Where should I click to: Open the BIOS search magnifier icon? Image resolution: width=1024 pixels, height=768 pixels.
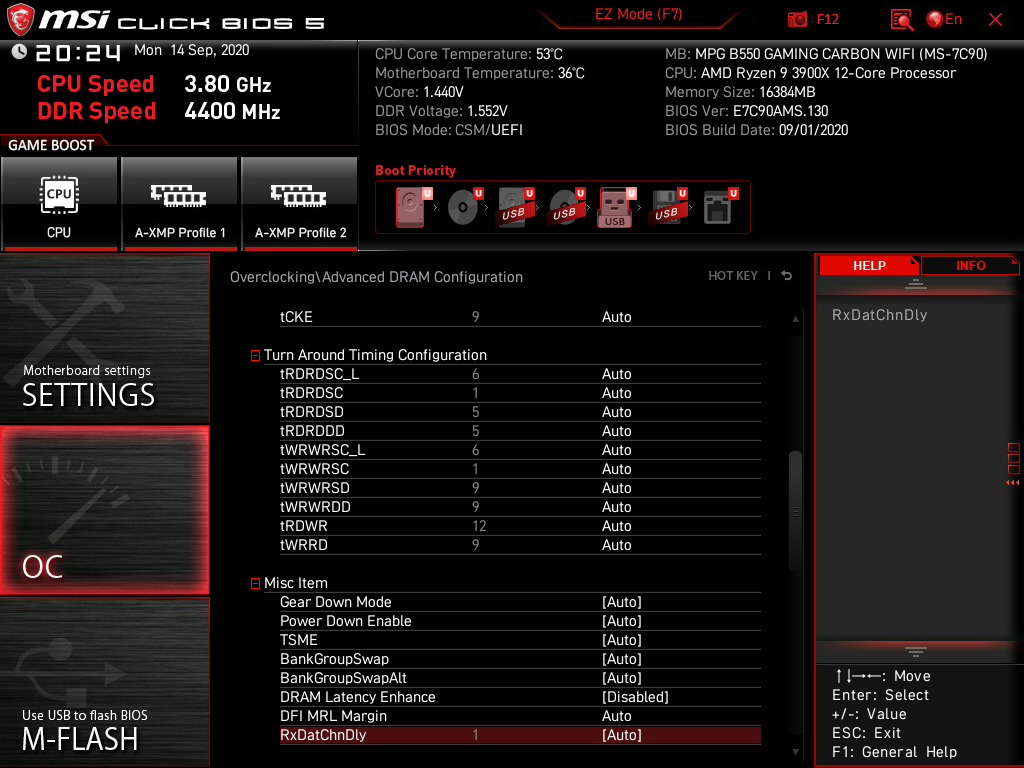coord(901,20)
